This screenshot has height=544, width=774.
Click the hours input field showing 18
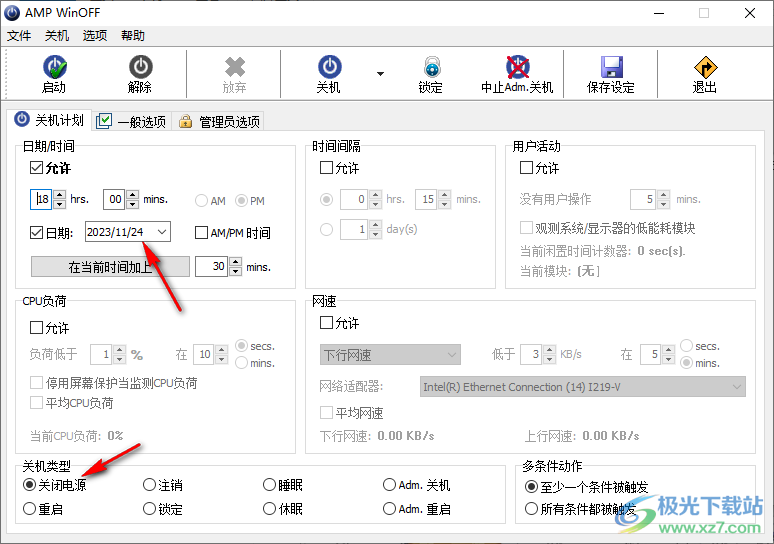pos(41,199)
